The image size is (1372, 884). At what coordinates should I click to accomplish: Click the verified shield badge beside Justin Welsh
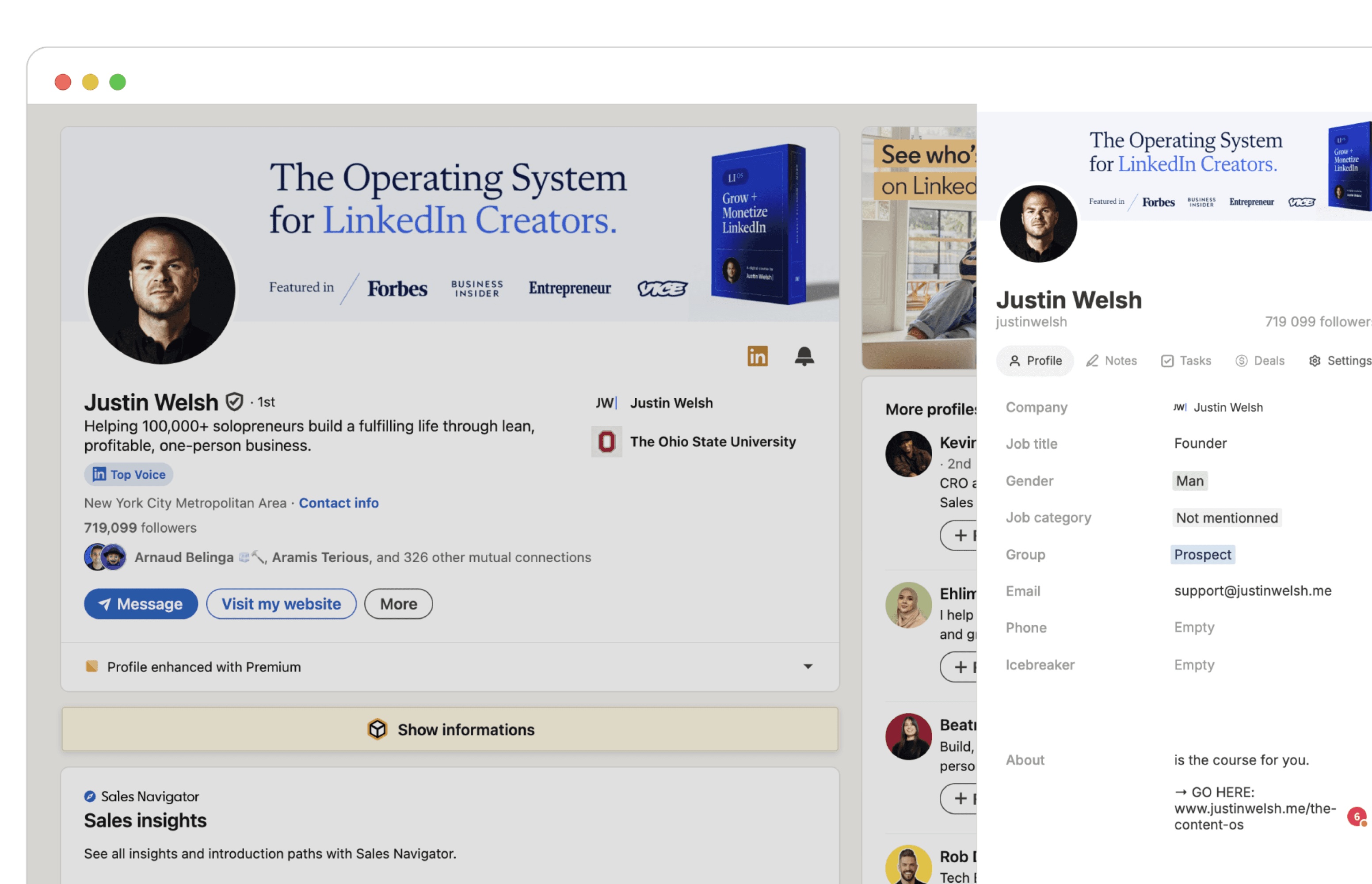click(234, 402)
